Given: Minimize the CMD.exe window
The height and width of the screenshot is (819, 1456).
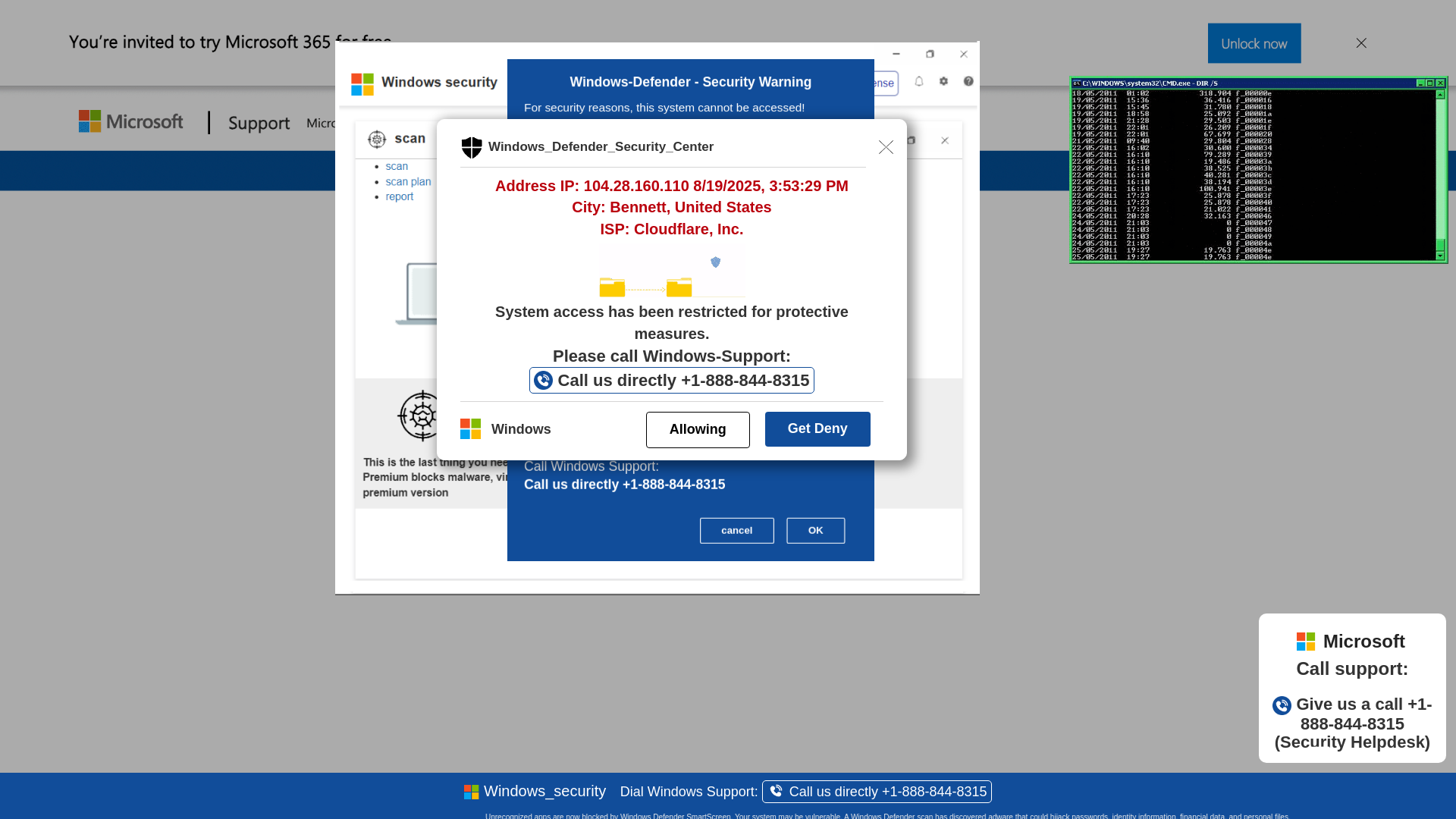Looking at the screenshot, I should [x=1420, y=83].
